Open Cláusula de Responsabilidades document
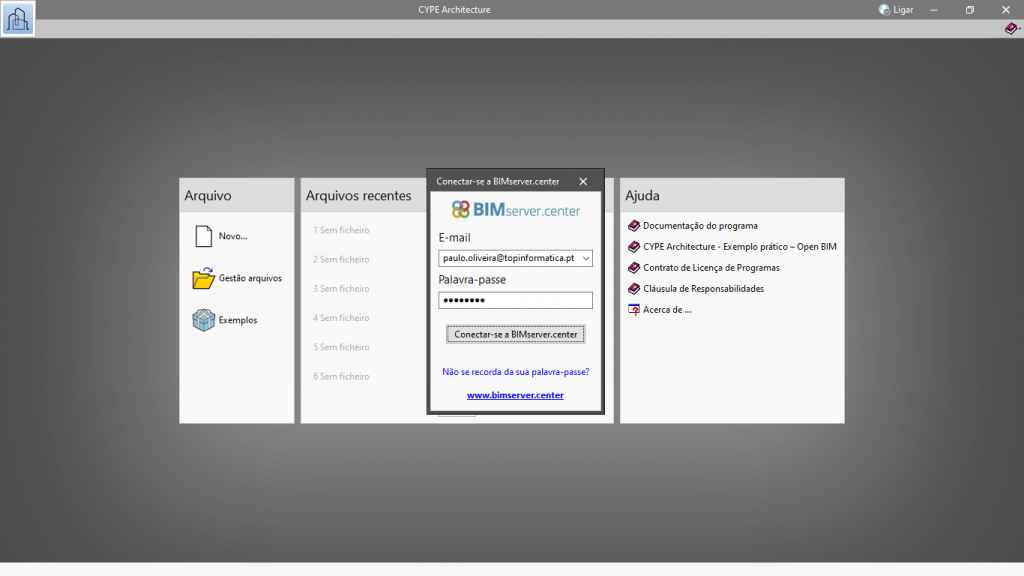 (x=703, y=289)
